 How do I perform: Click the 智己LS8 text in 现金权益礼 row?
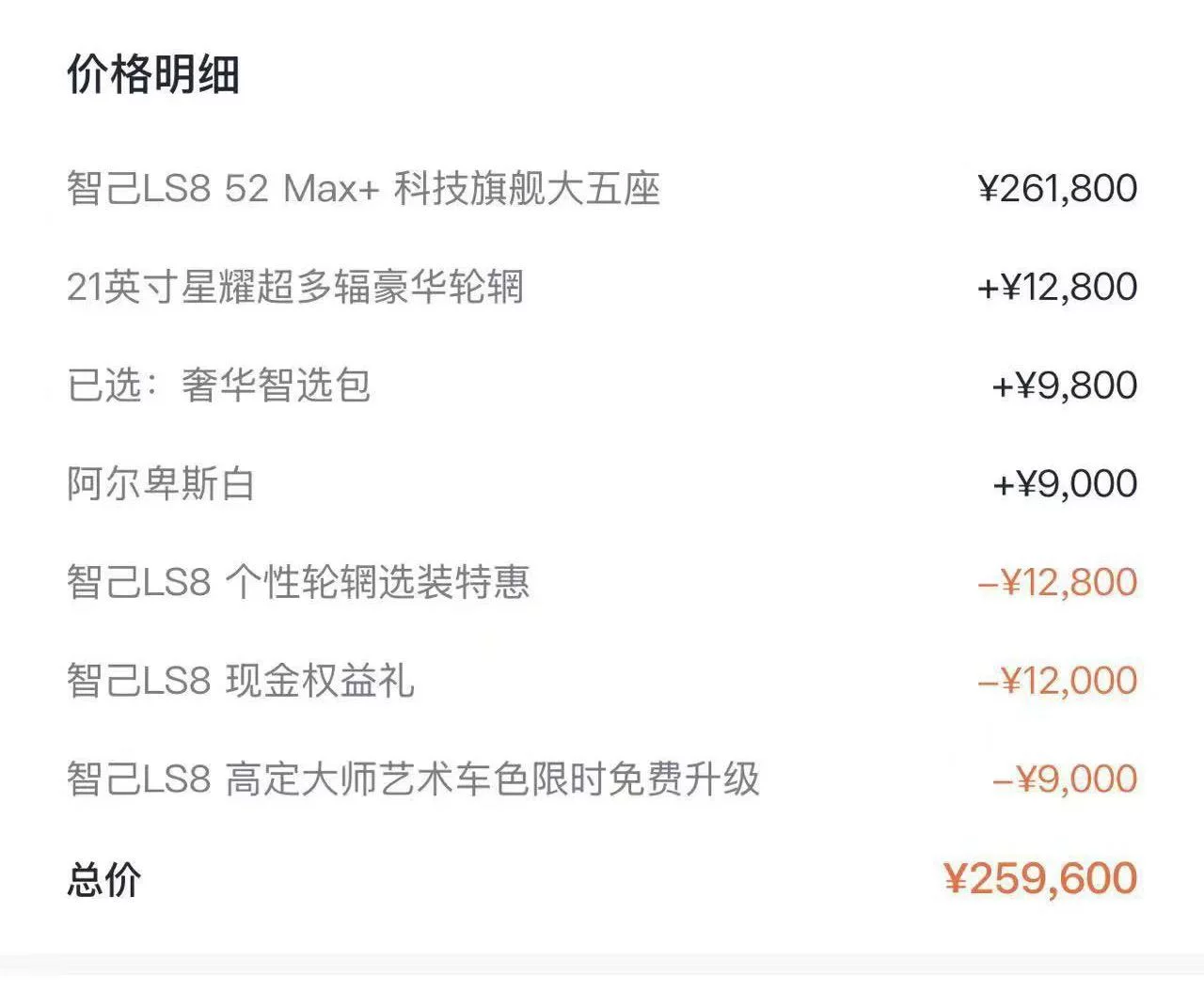138,681
